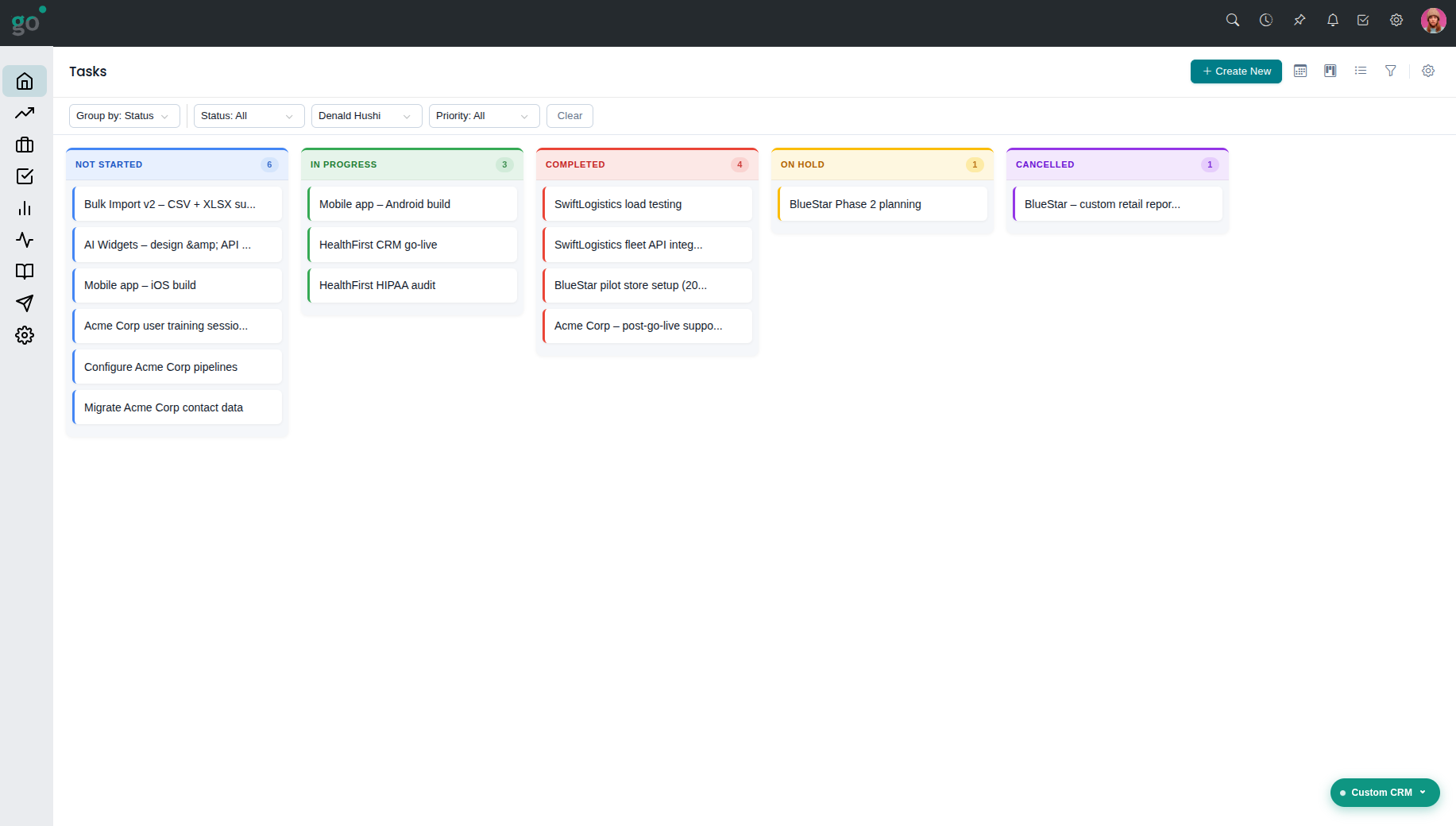Open Migrate Acme Corp contact data card
Viewport: 1456px width, 826px height.
(177, 407)
